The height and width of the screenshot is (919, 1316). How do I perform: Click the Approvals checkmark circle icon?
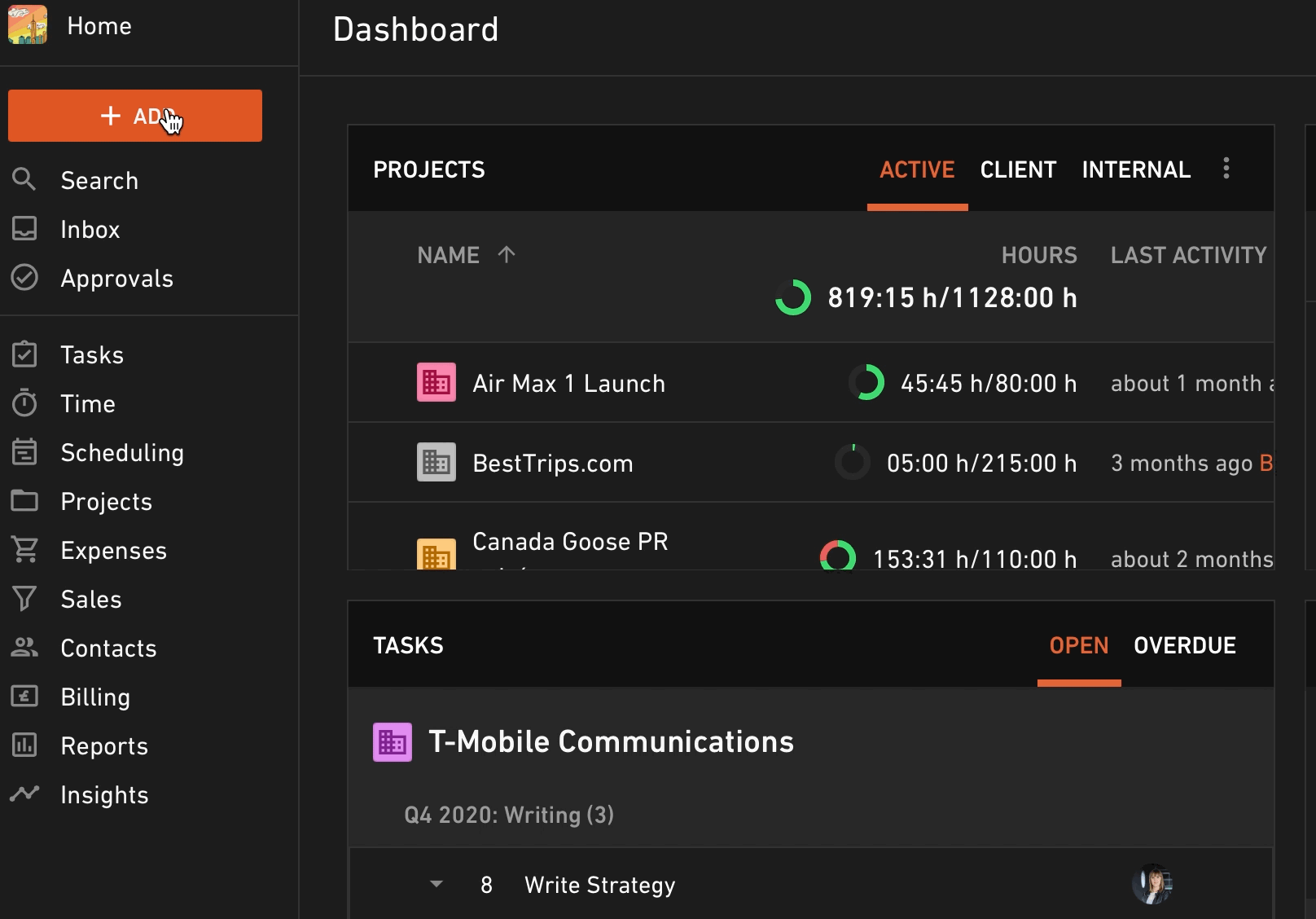point(24,278)
